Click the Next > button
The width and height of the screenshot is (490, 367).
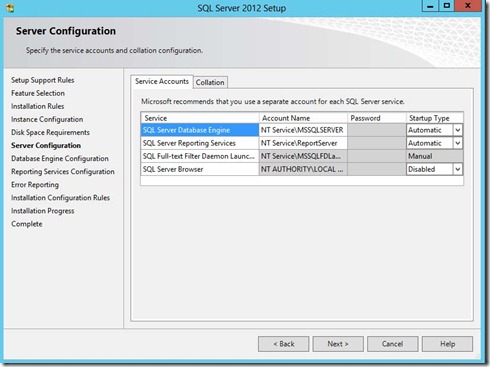coord(338,344)
